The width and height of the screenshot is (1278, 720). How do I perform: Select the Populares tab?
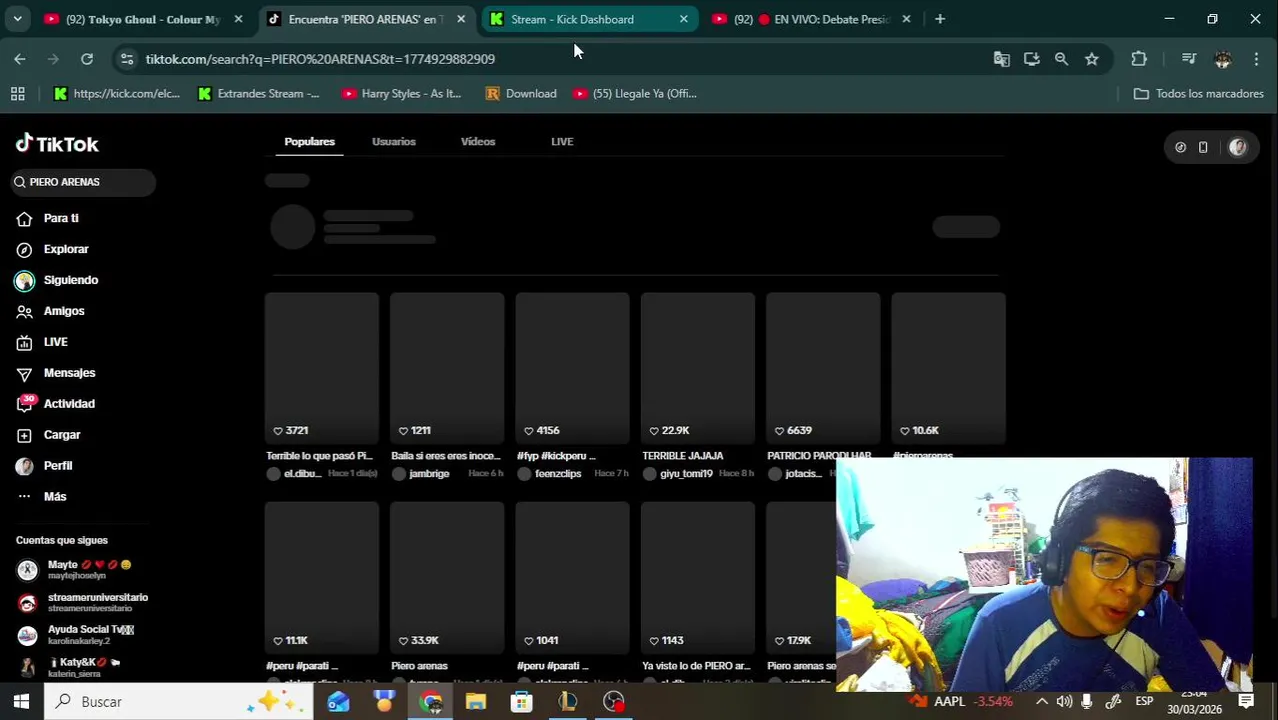[309, 141]
